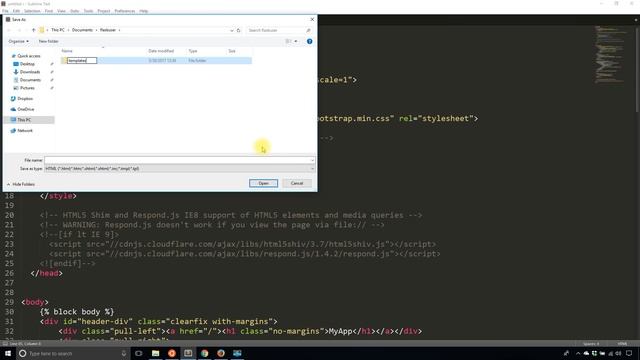Open the Windows Start menu
This screenshot has width=640, height=360.
[x=8, y=353]
